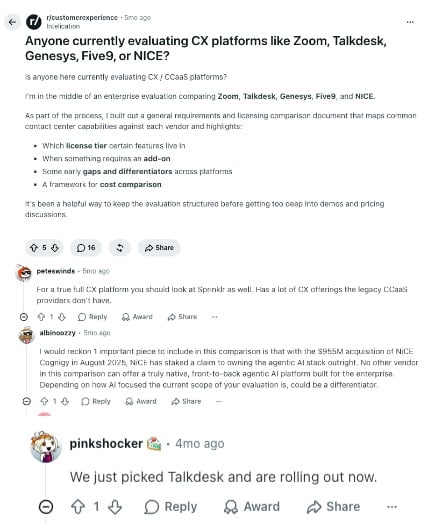
Task: Upvote the main post
Action: click(34, 248)
